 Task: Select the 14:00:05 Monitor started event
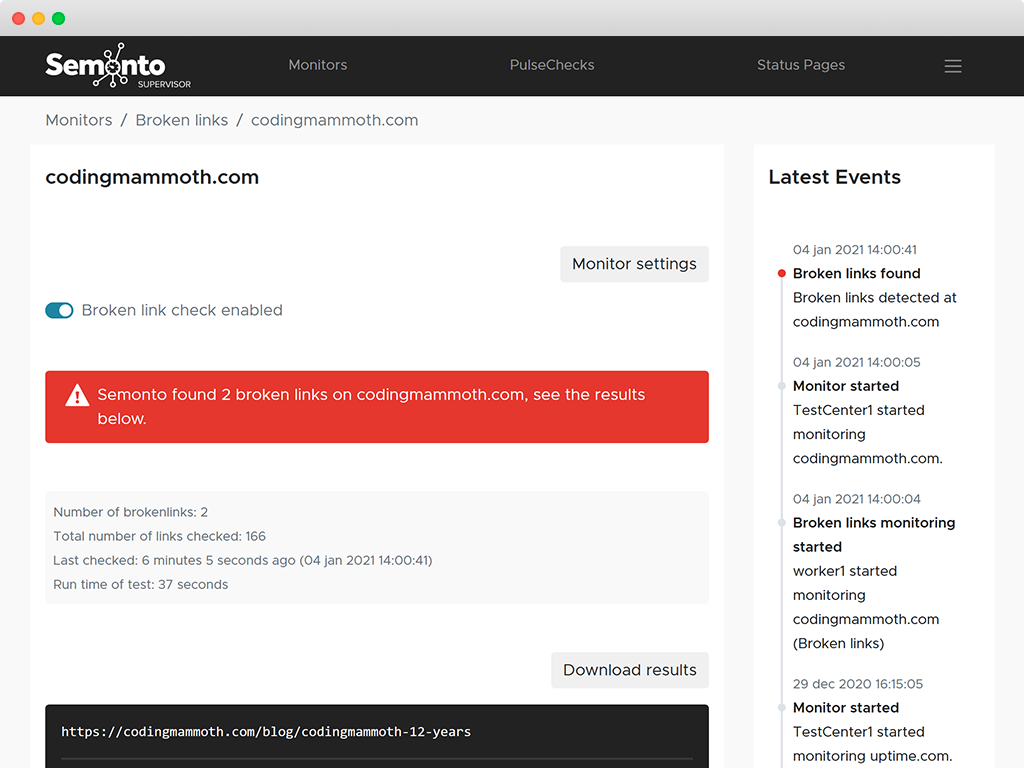click(x=845, y=386)
